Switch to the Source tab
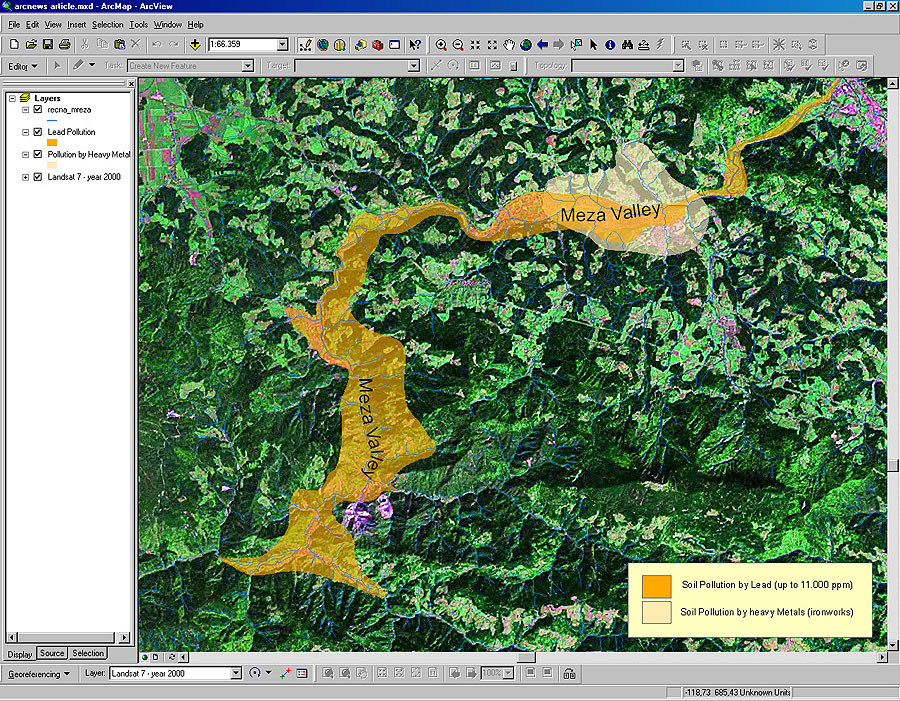Screen dimensions: 900x701 pyautogui.click(x=52, y=653)
